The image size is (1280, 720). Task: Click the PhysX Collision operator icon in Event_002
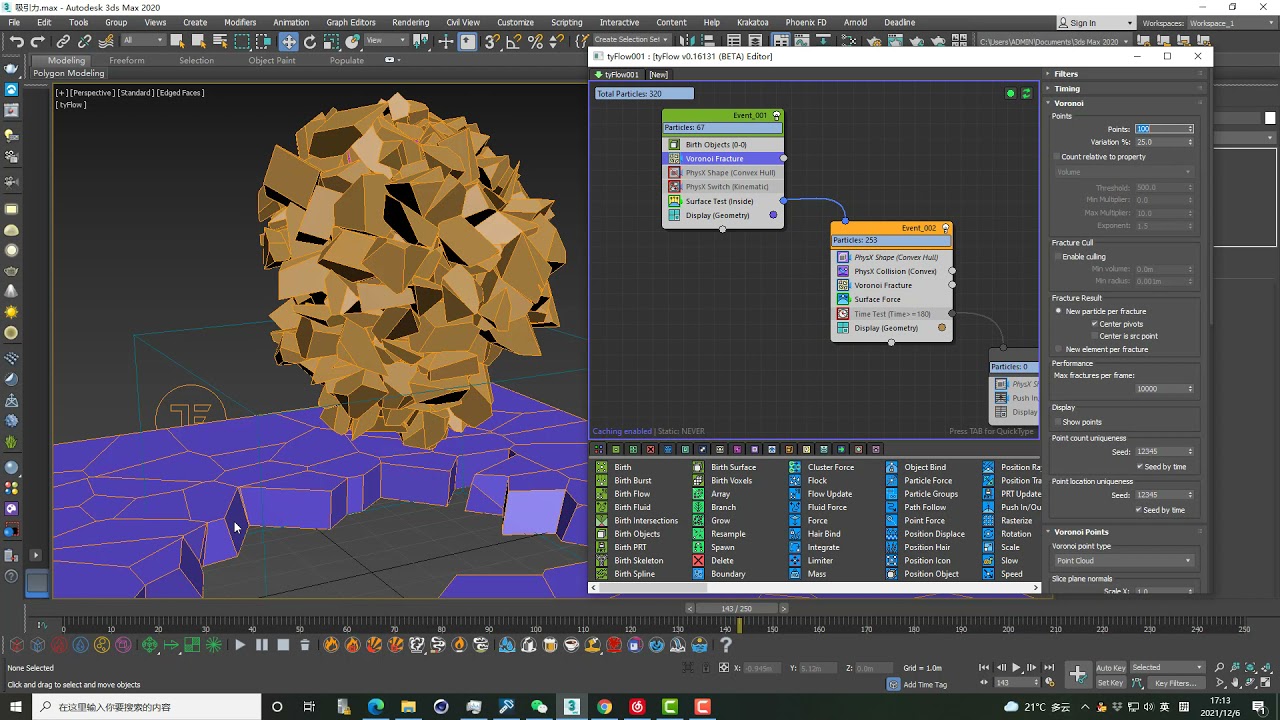[843, 271]
